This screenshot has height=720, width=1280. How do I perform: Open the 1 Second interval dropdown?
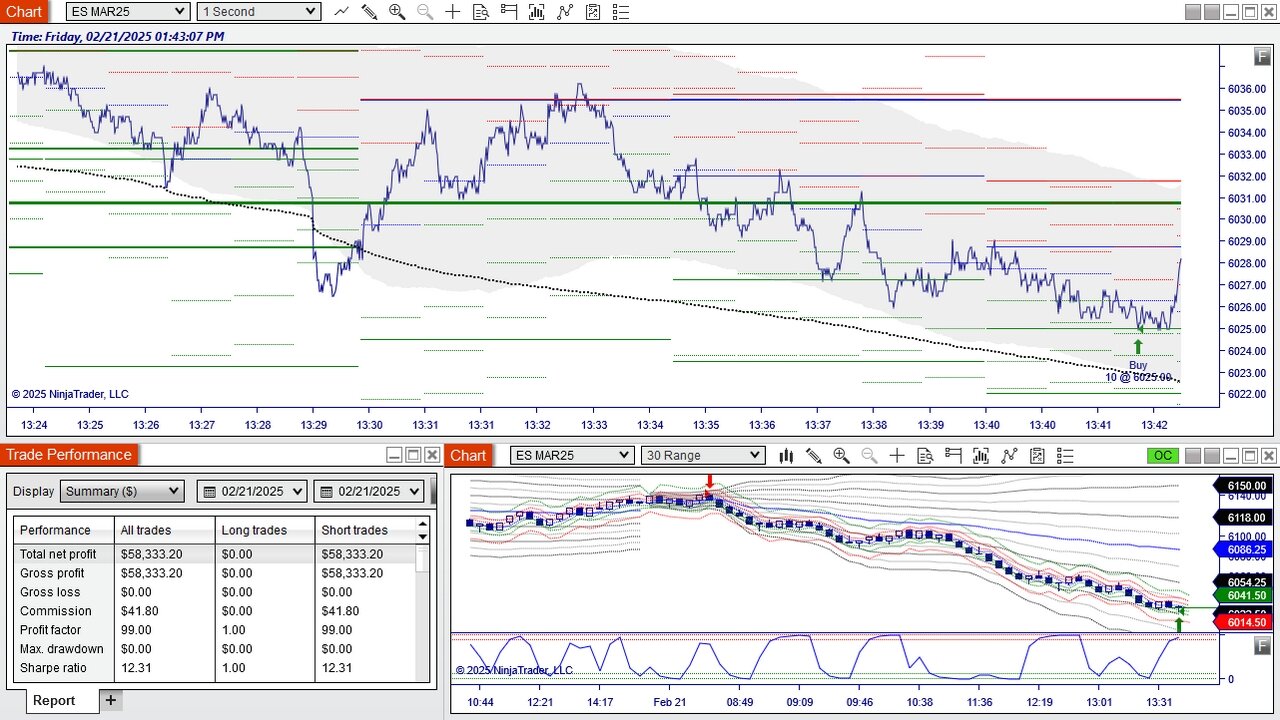point(259,12)
